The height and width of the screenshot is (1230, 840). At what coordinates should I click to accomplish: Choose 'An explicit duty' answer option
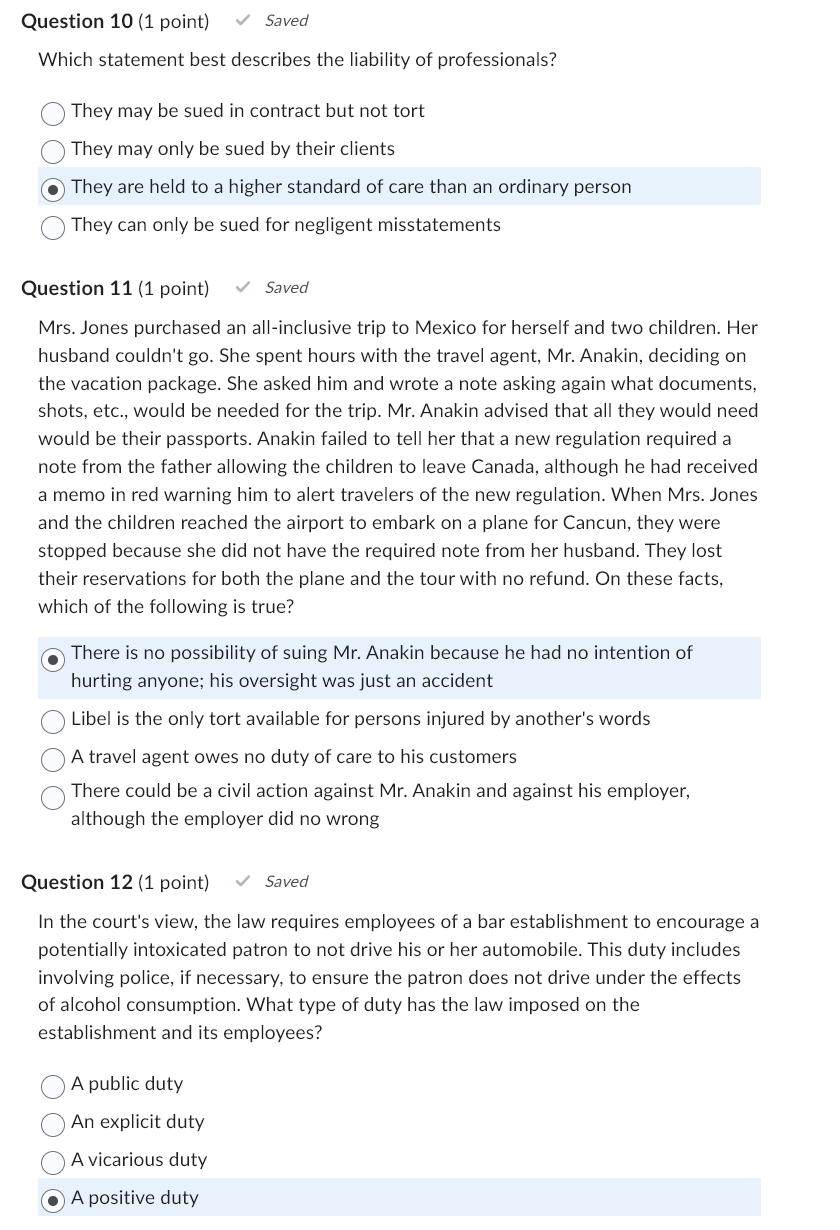(x=53, y=1123)
